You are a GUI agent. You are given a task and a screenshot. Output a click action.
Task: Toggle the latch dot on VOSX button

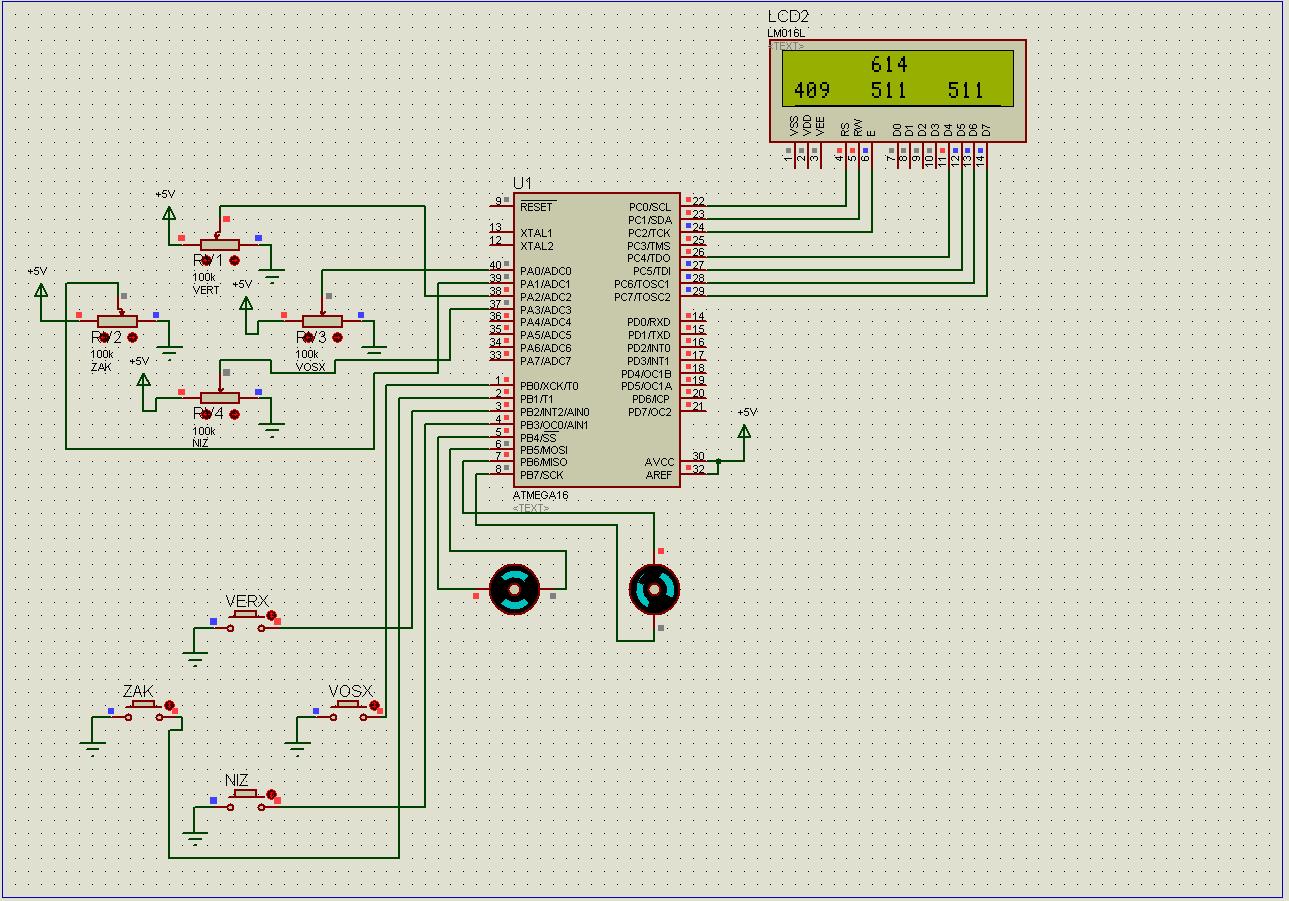pyautogui.click(x=374, y=705)
